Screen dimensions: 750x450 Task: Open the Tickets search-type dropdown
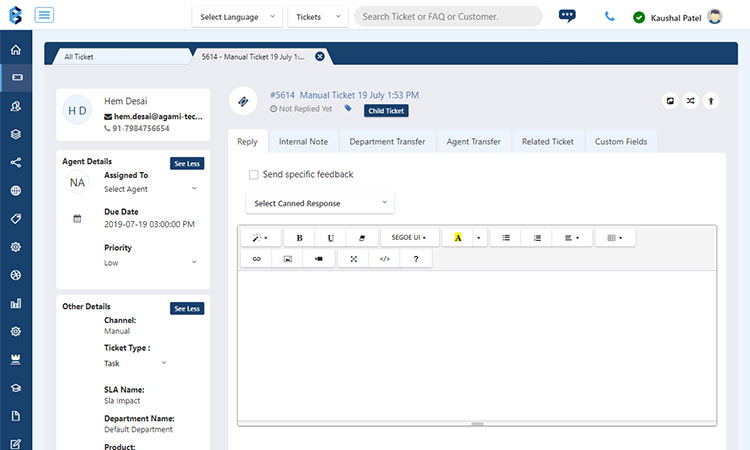pos(318,17)
